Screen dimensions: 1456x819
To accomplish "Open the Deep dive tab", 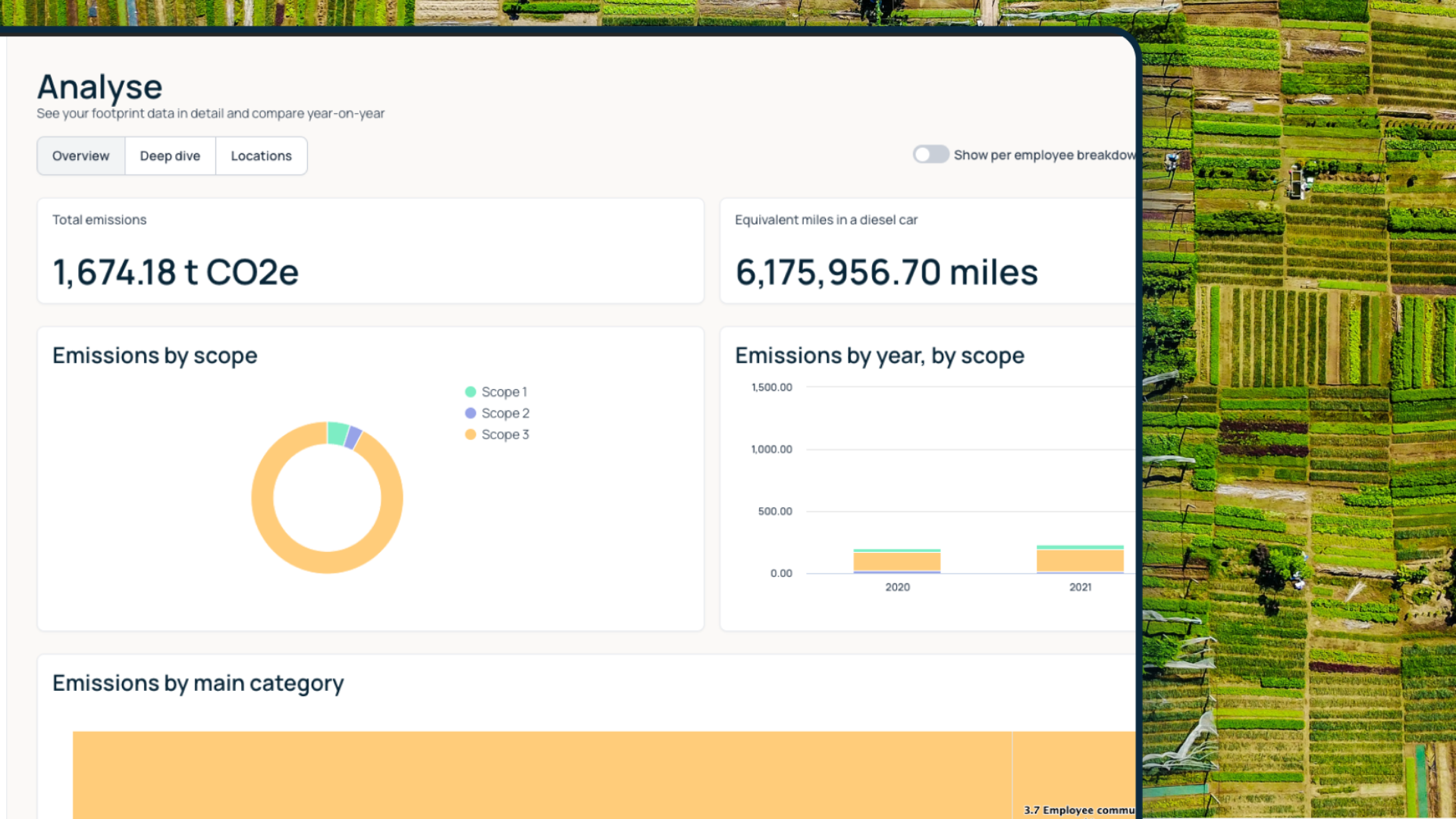I will 170,156.
